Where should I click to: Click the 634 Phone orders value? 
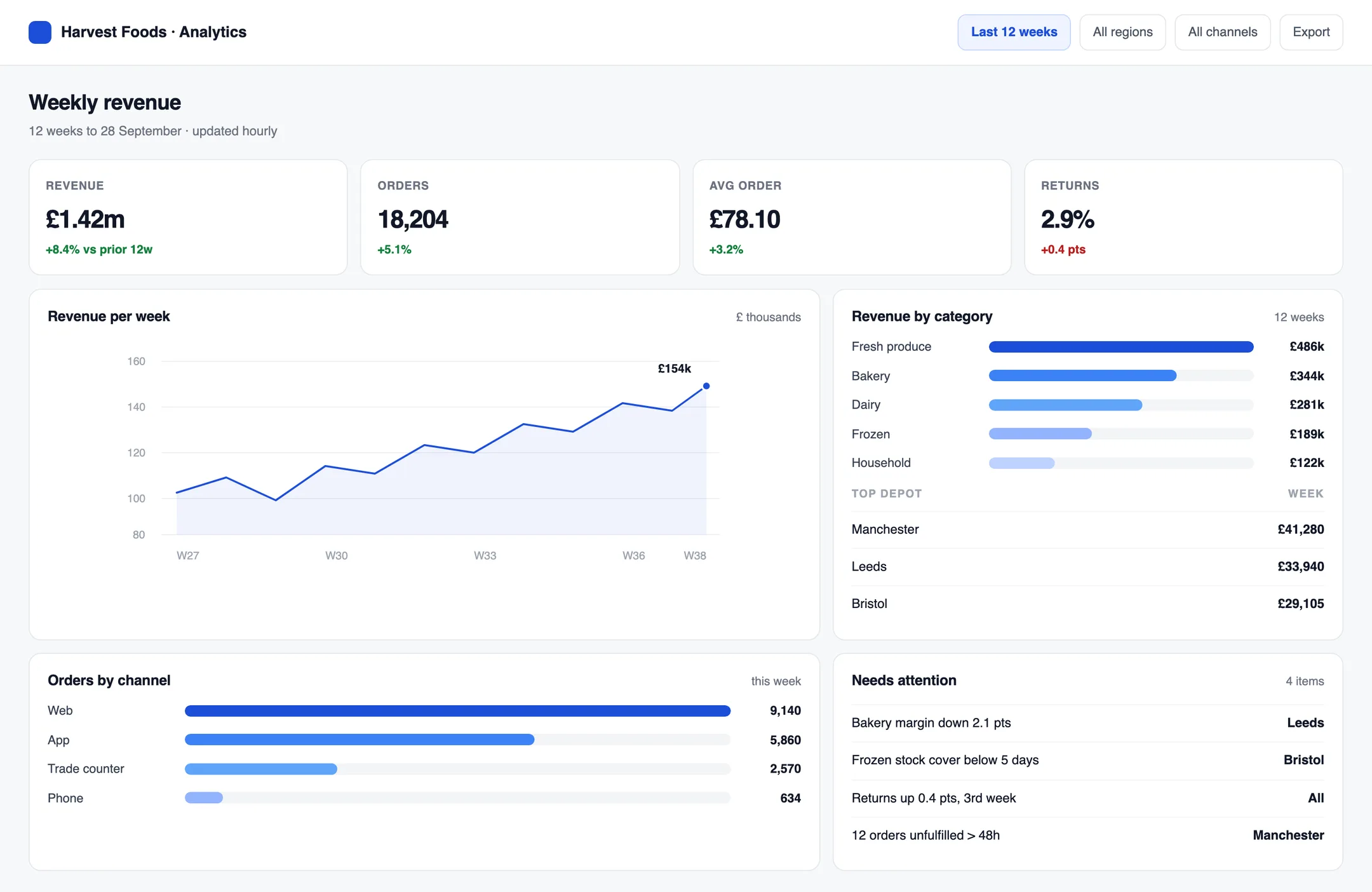(x=790, y=799)
